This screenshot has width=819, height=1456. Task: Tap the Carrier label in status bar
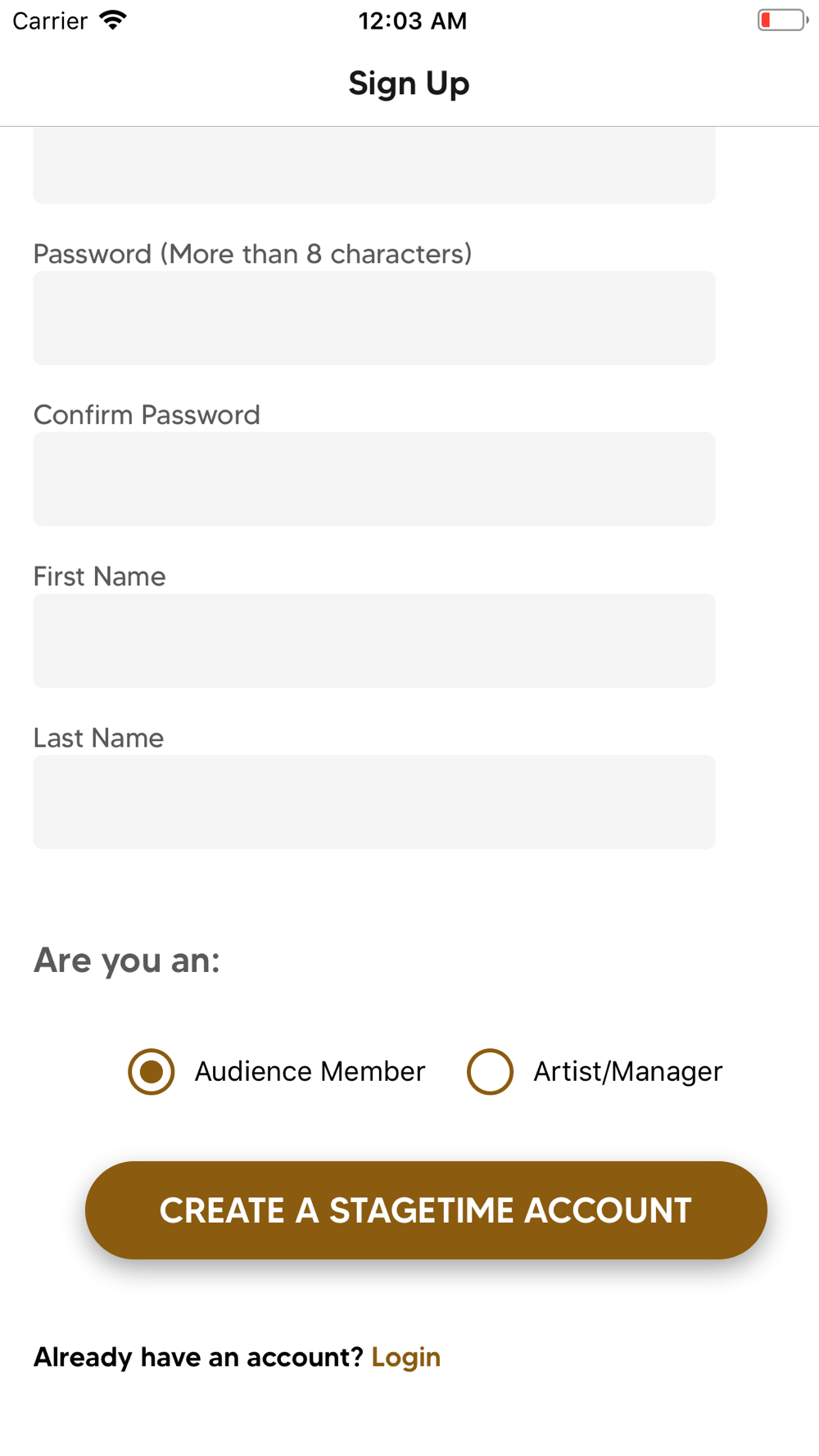coord(50,20)
